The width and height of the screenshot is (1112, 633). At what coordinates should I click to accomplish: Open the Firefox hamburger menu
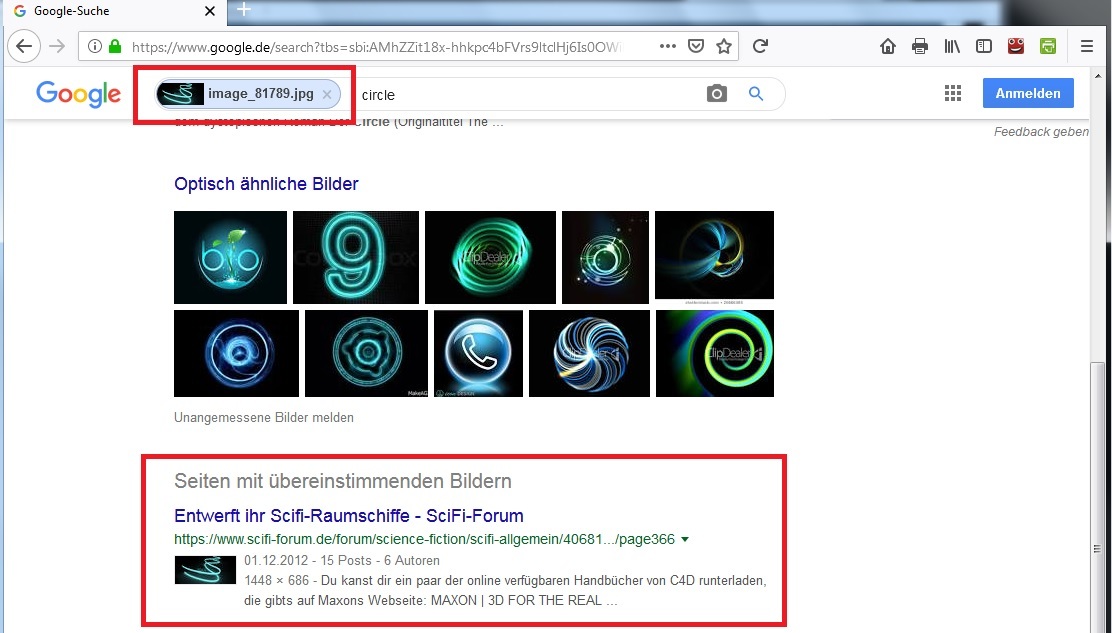coord(1087,46)
